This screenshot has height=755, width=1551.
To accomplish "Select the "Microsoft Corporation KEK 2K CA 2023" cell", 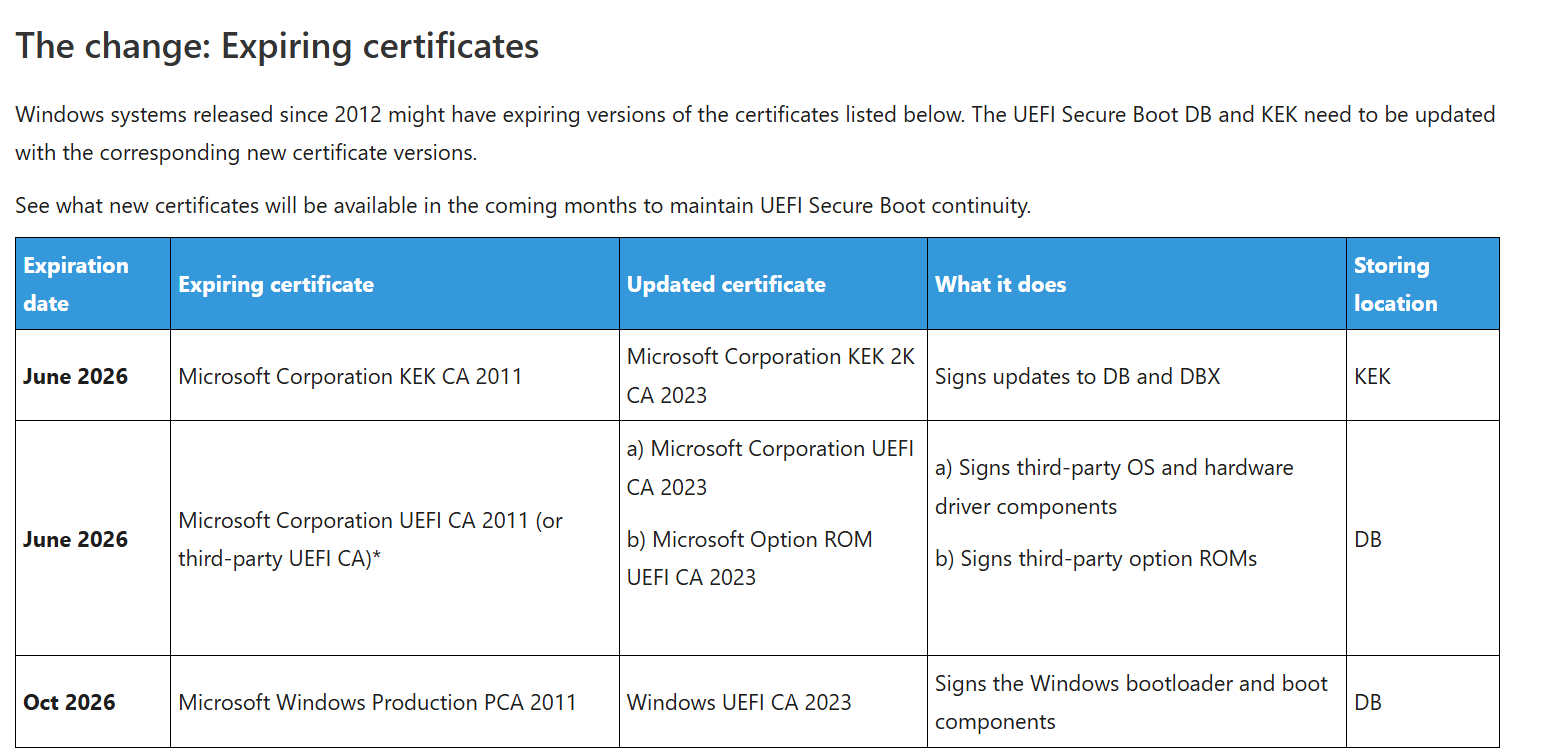I will (770, 376).
